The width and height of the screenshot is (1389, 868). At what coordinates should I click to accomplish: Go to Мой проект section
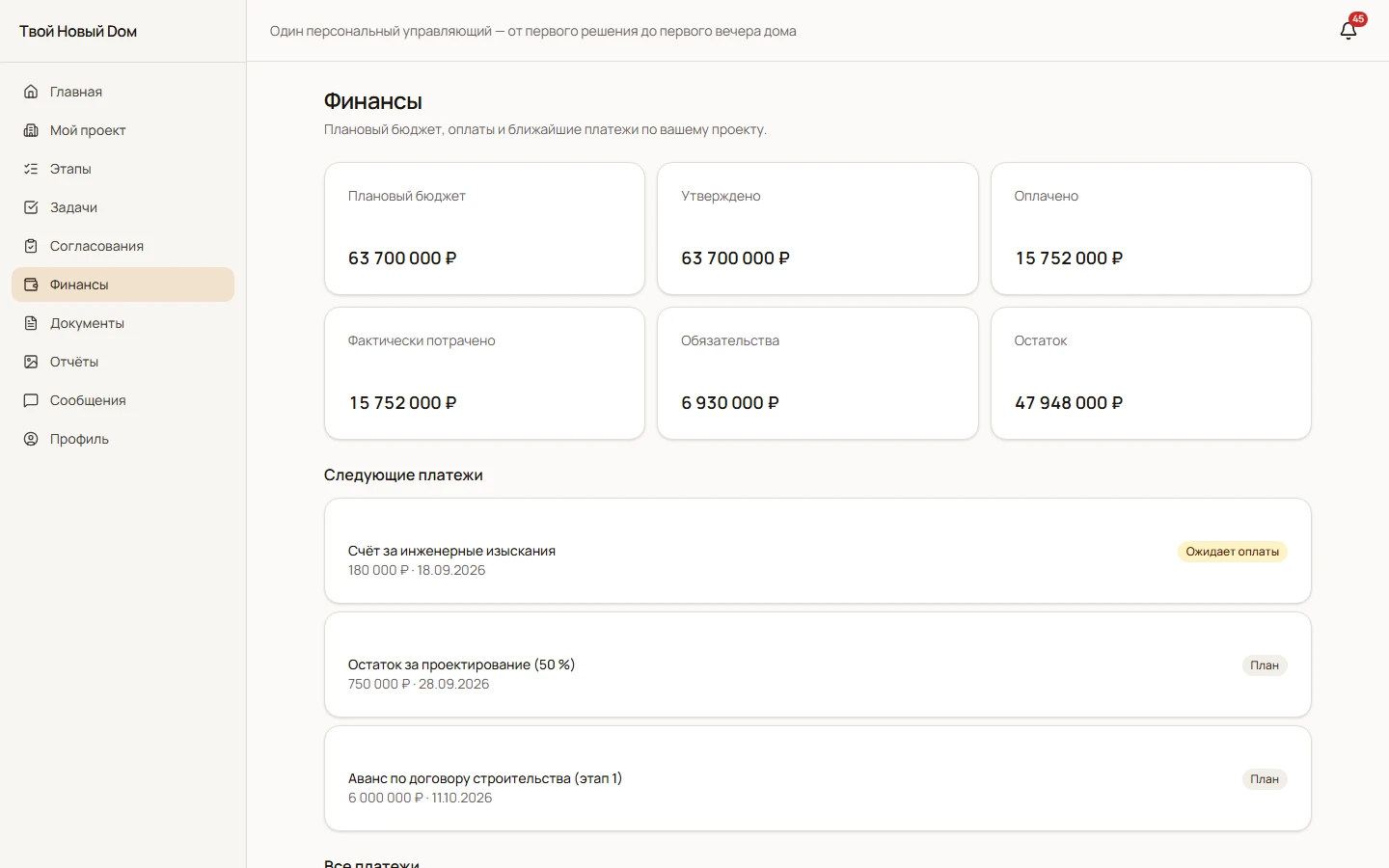pyautogui.click(x=123, y=130)
